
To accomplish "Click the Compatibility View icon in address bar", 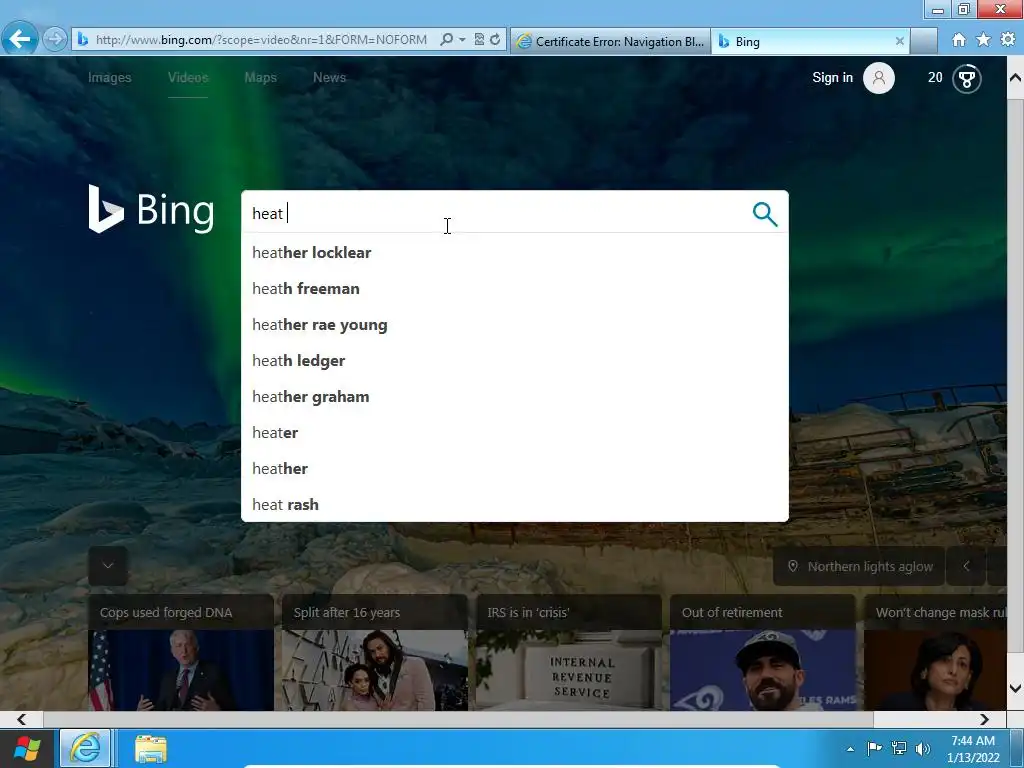I will coord(479,40).
